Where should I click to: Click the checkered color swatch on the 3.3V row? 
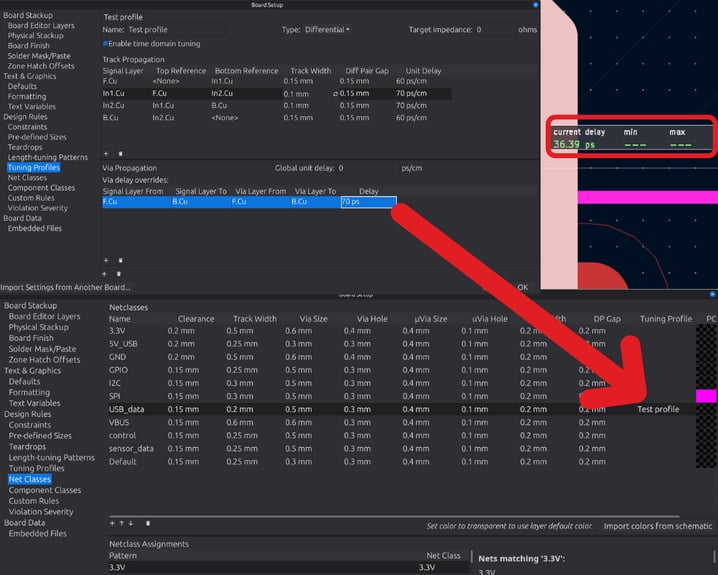[706, 331]
